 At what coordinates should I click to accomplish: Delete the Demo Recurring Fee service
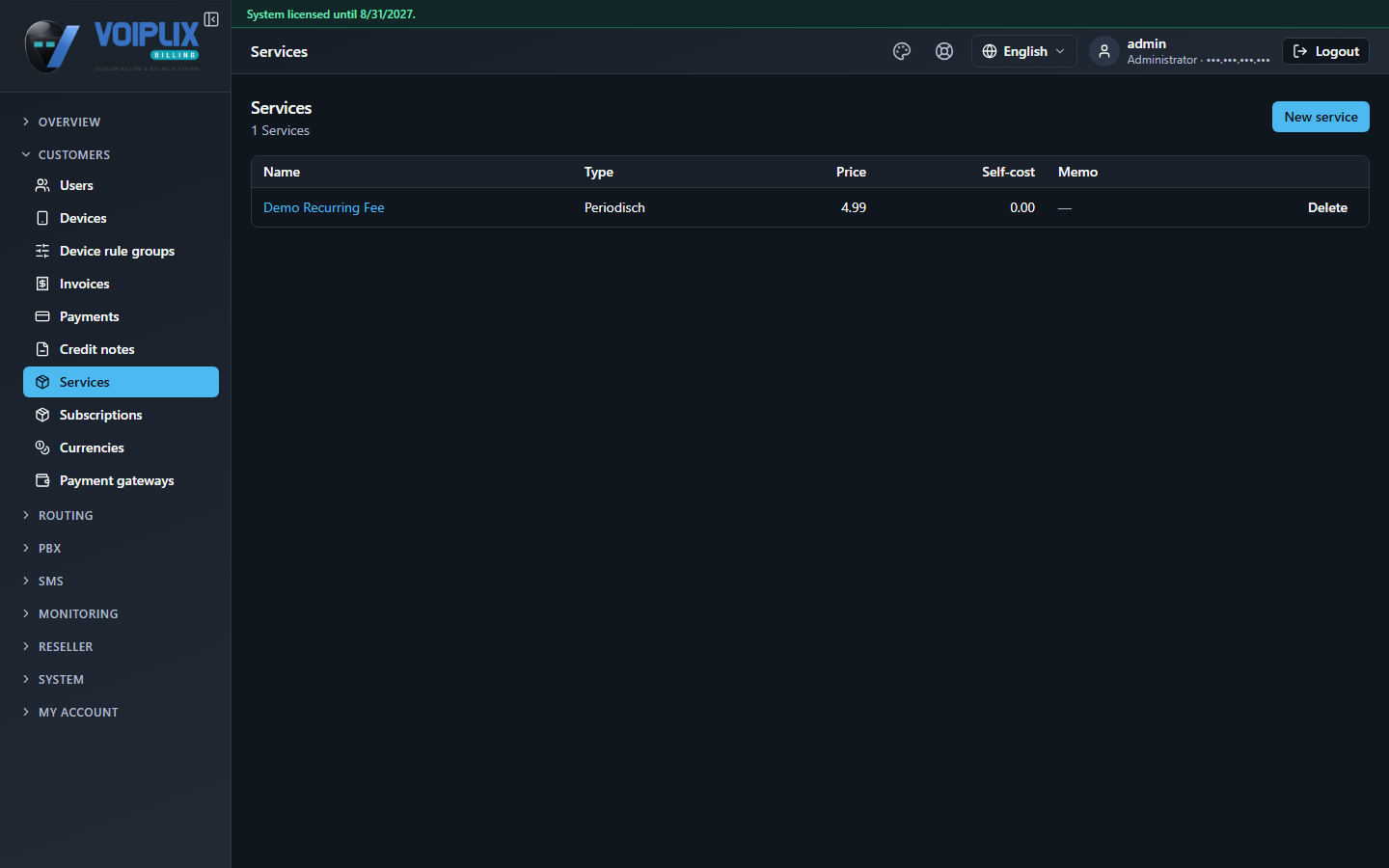1327,207
